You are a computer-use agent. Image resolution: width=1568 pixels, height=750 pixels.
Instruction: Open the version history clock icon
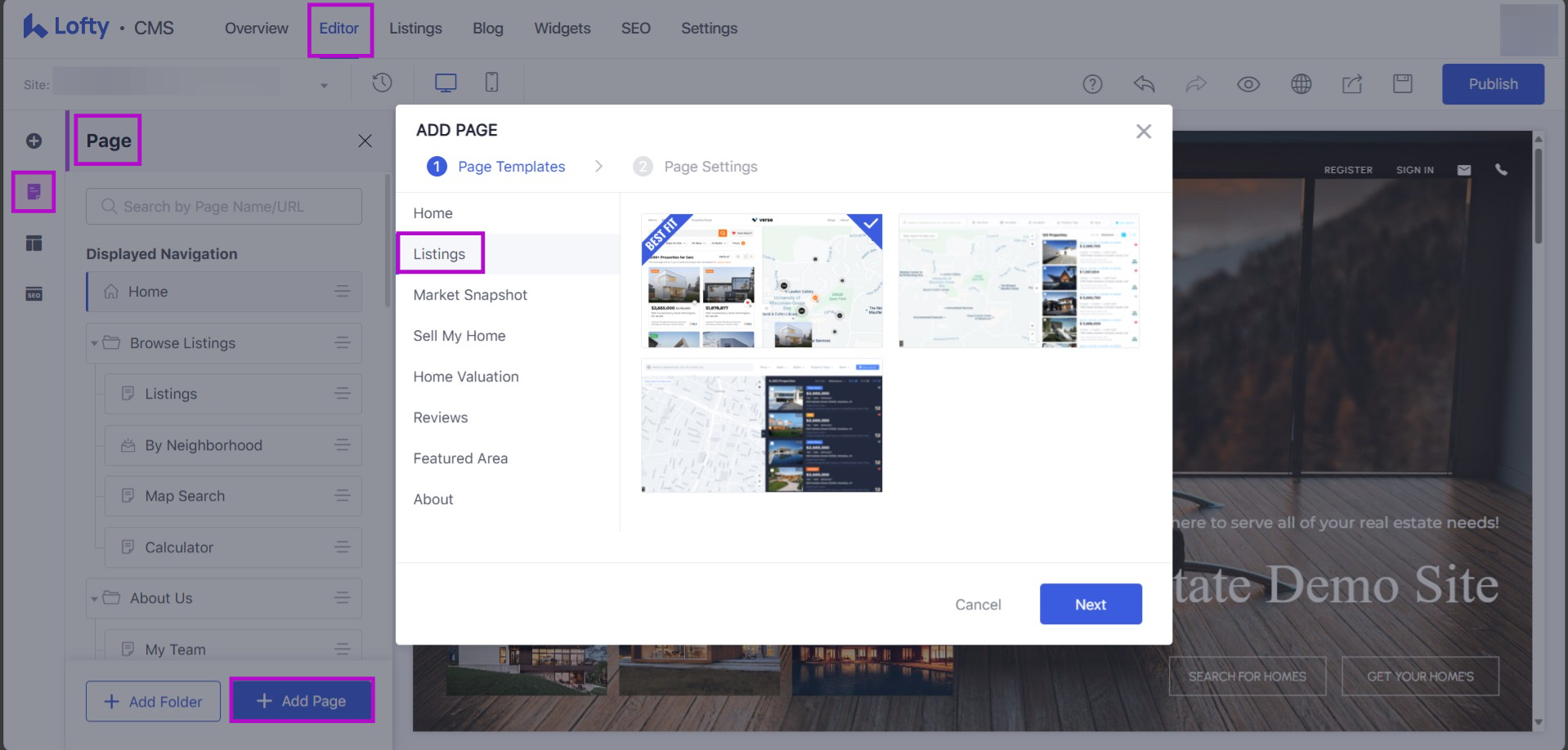tap(382, 83)
